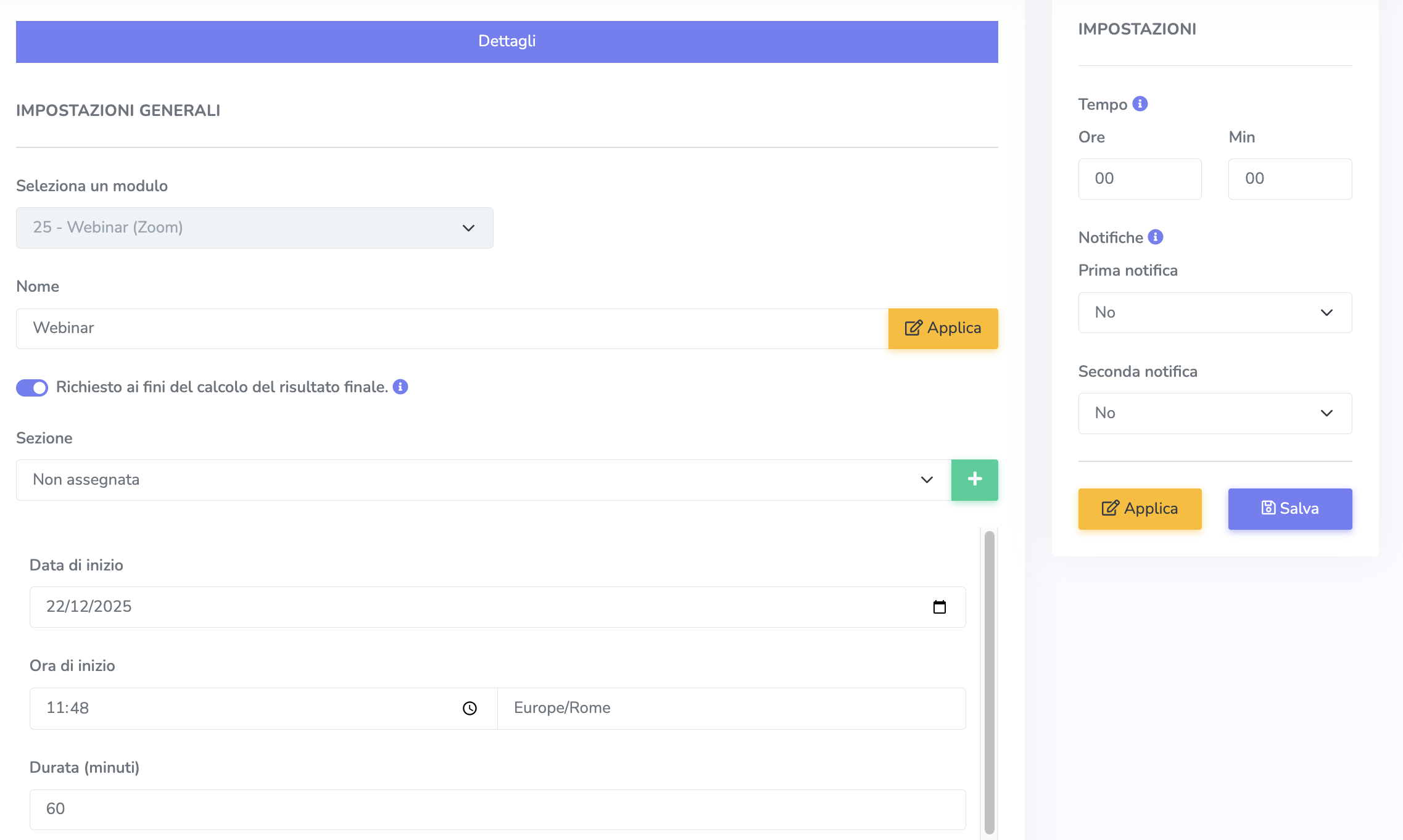Expand the Sezione dropdown
The image size is (1403, 840).
(482, 480)
